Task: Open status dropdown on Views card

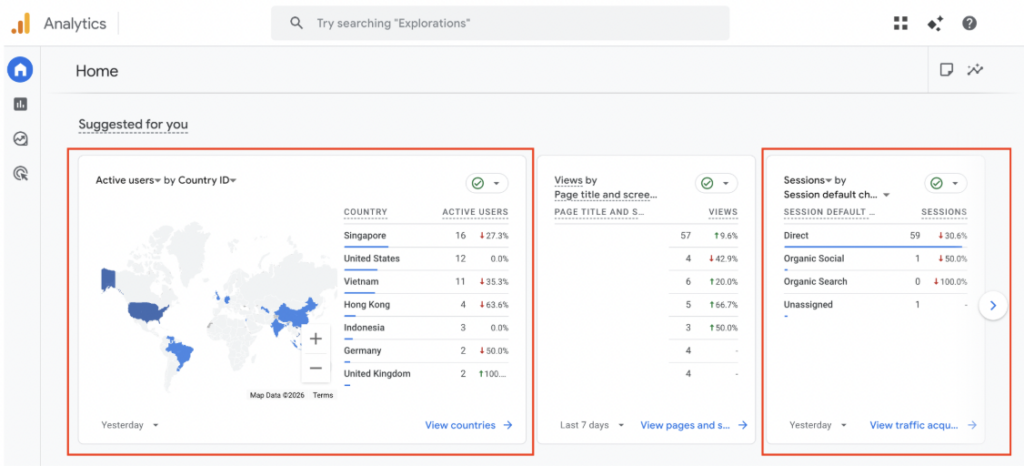Action: pos(716,183)
